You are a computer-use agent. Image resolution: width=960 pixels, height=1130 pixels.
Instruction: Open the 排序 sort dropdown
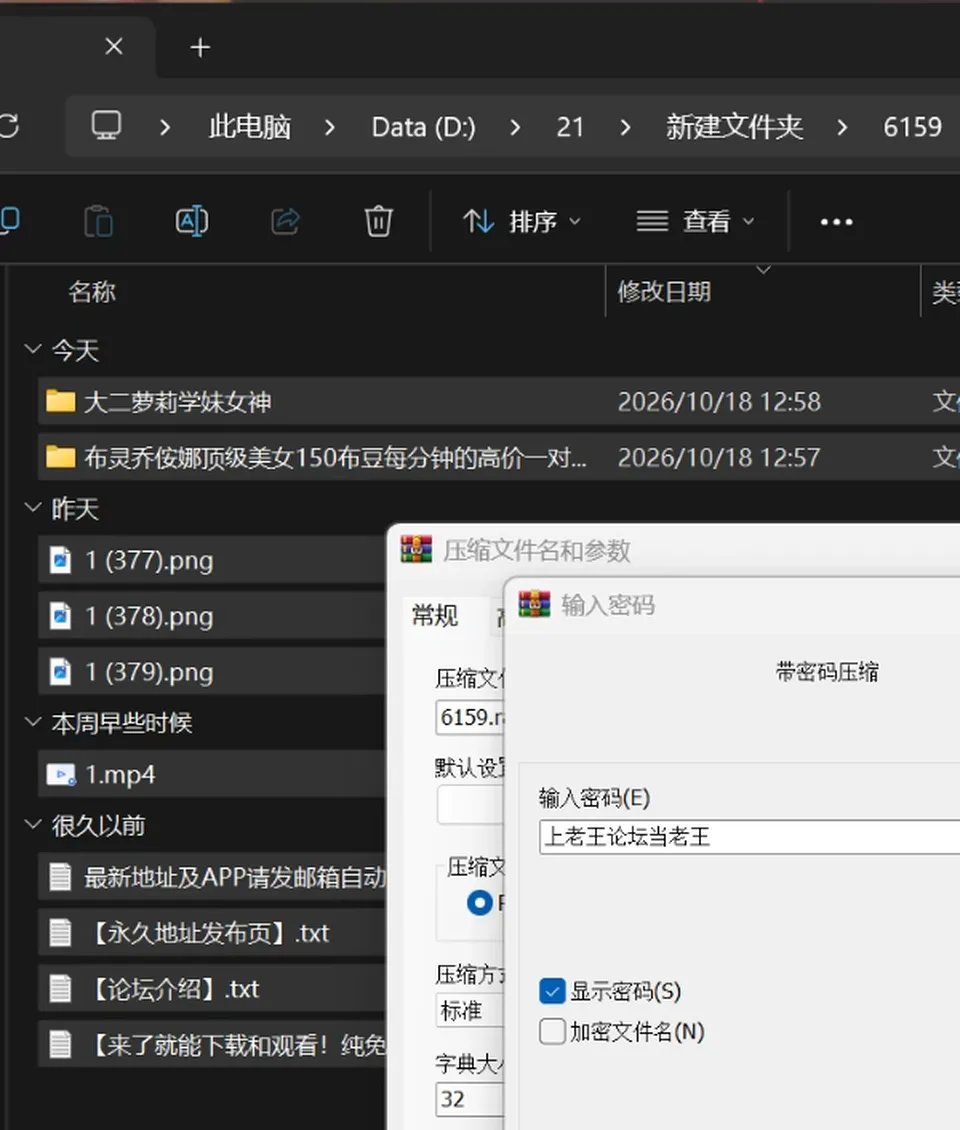[522, 221]
